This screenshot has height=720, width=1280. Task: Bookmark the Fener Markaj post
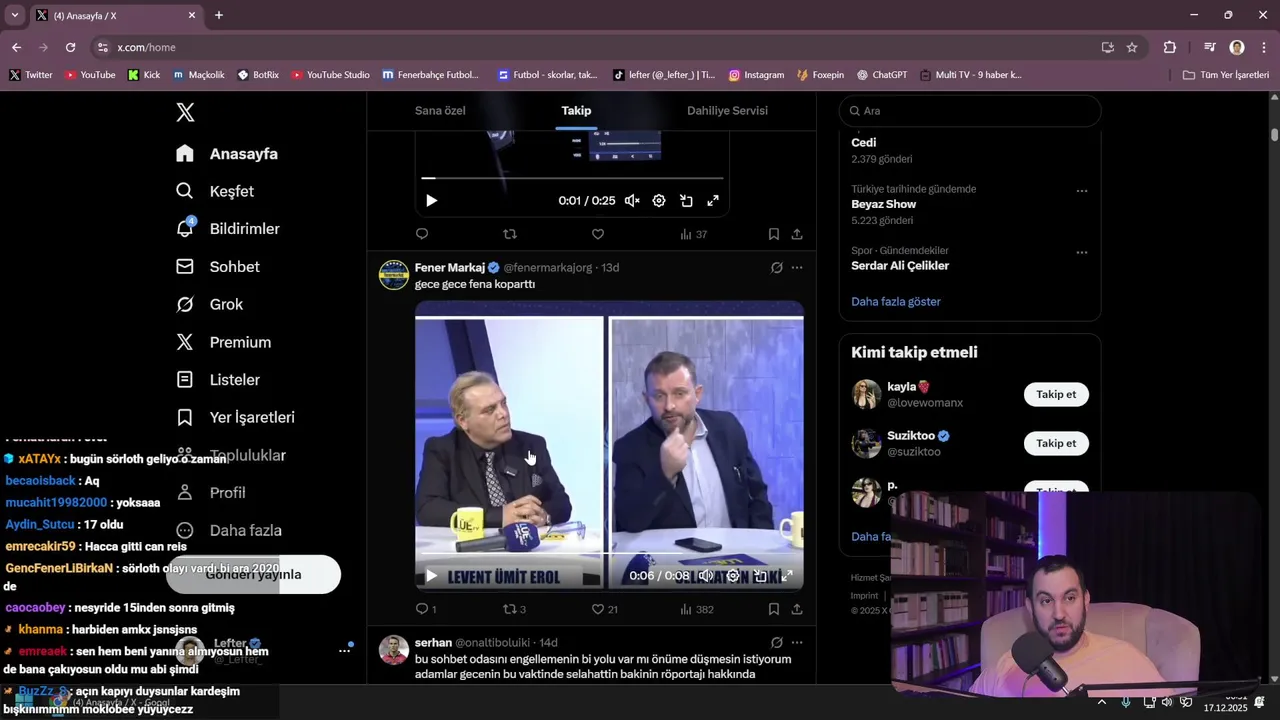click(x=774, y=609)
